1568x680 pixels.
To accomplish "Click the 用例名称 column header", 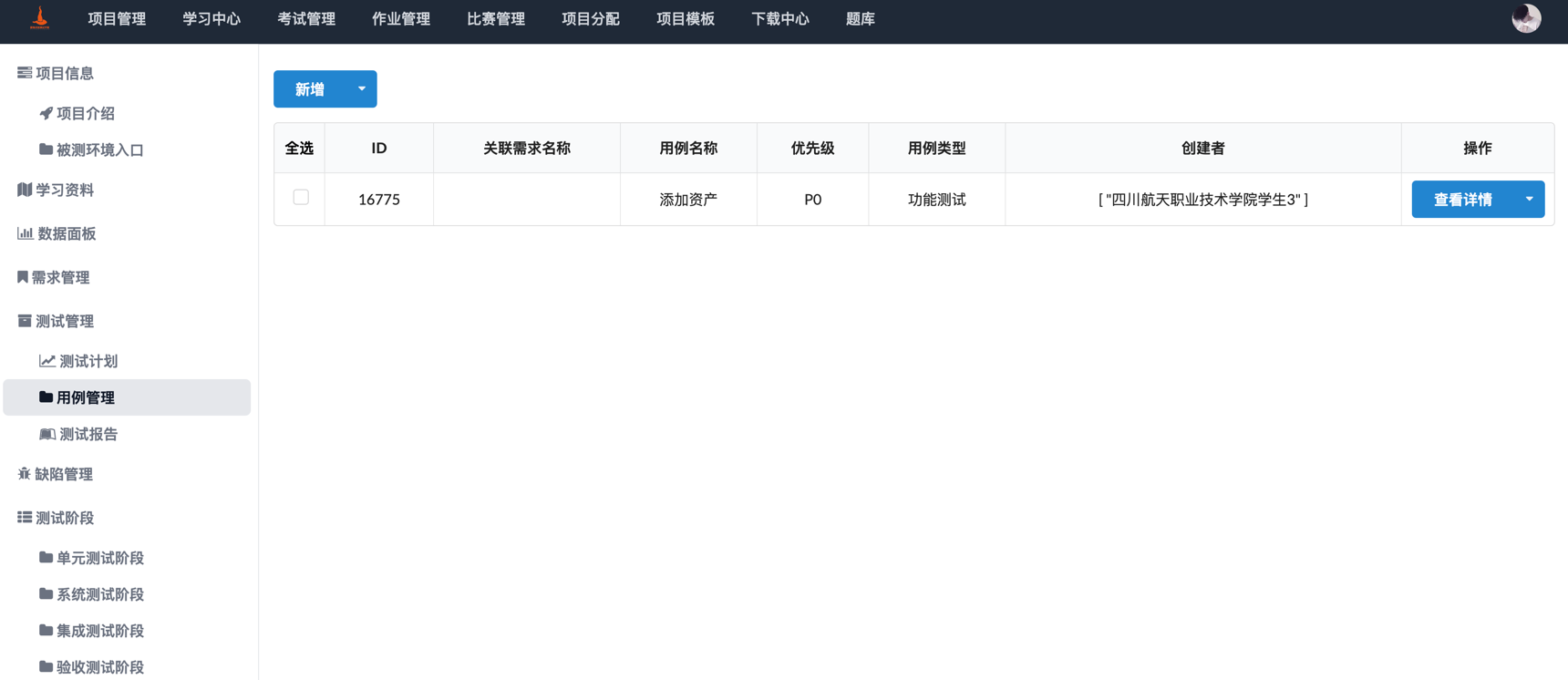I will 688,148.
